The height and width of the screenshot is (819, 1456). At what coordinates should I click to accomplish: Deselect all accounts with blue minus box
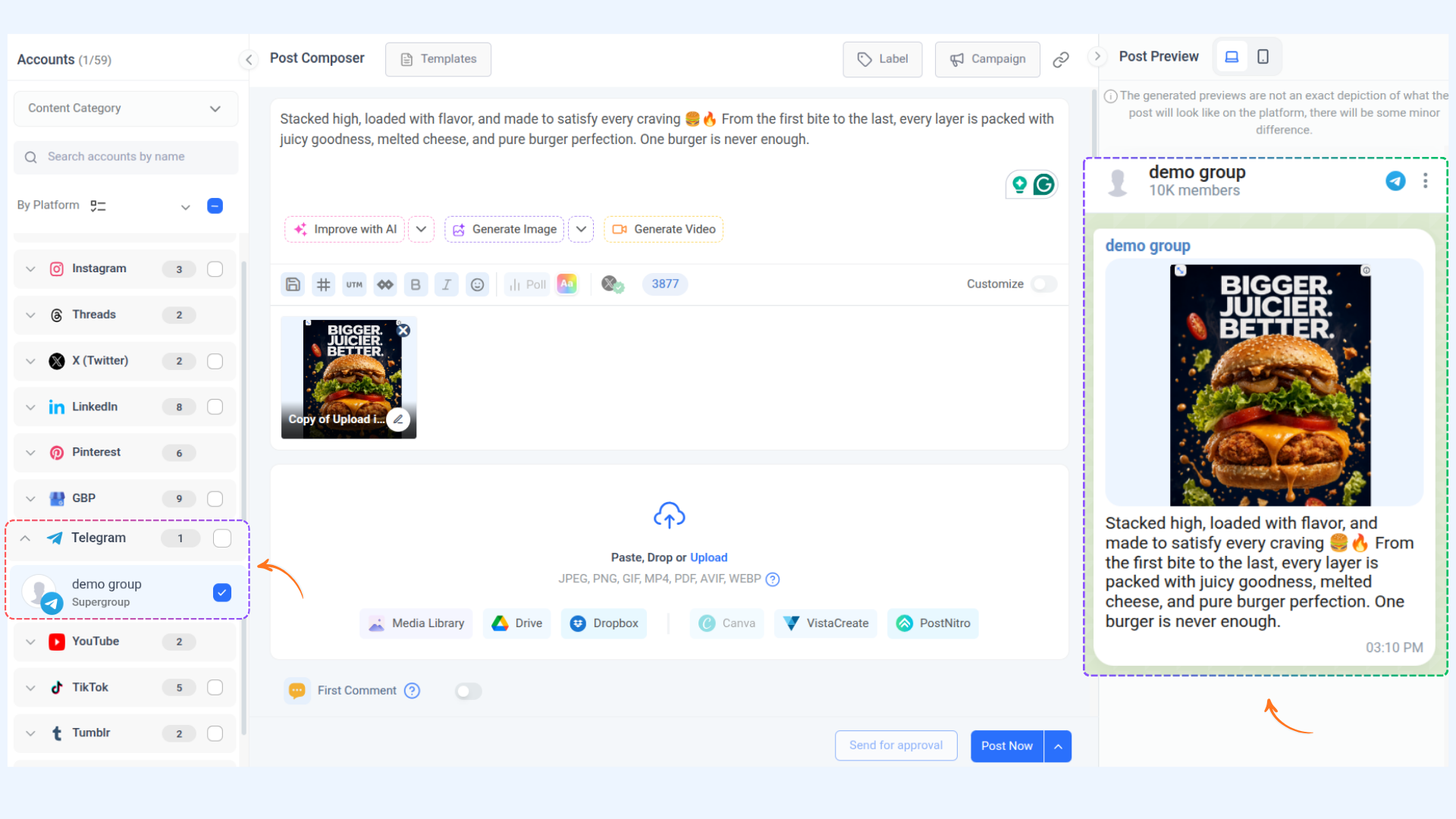point(215,206)
